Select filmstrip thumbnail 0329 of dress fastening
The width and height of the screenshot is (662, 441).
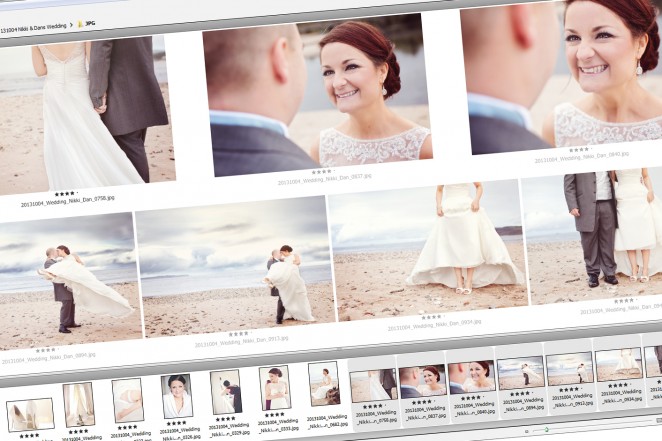pos(225,392)
